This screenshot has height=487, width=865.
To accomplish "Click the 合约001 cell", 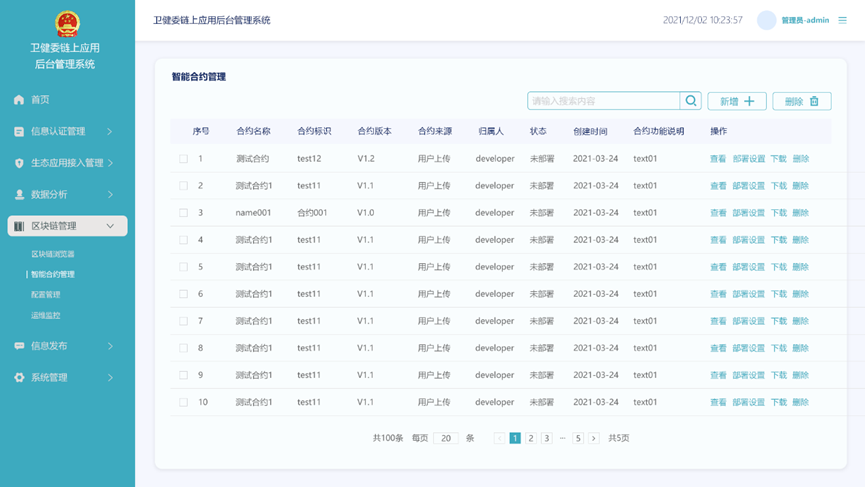I will (312, 213).
